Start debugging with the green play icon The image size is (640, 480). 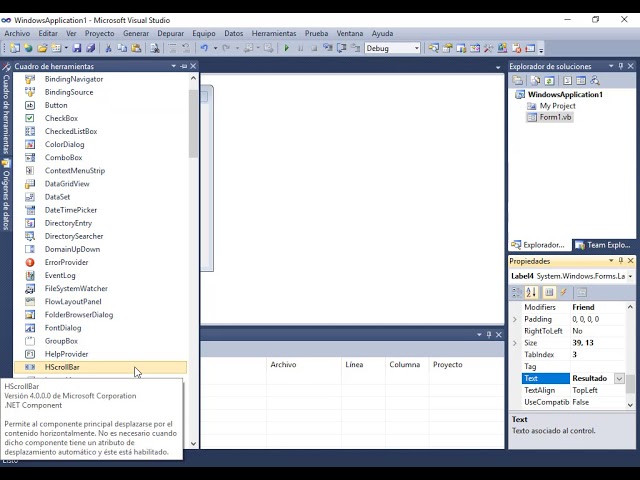(287, 48)
